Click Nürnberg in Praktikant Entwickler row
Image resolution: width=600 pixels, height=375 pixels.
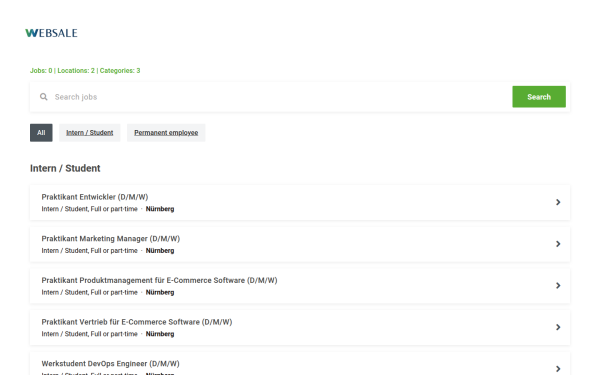[160, 209]
